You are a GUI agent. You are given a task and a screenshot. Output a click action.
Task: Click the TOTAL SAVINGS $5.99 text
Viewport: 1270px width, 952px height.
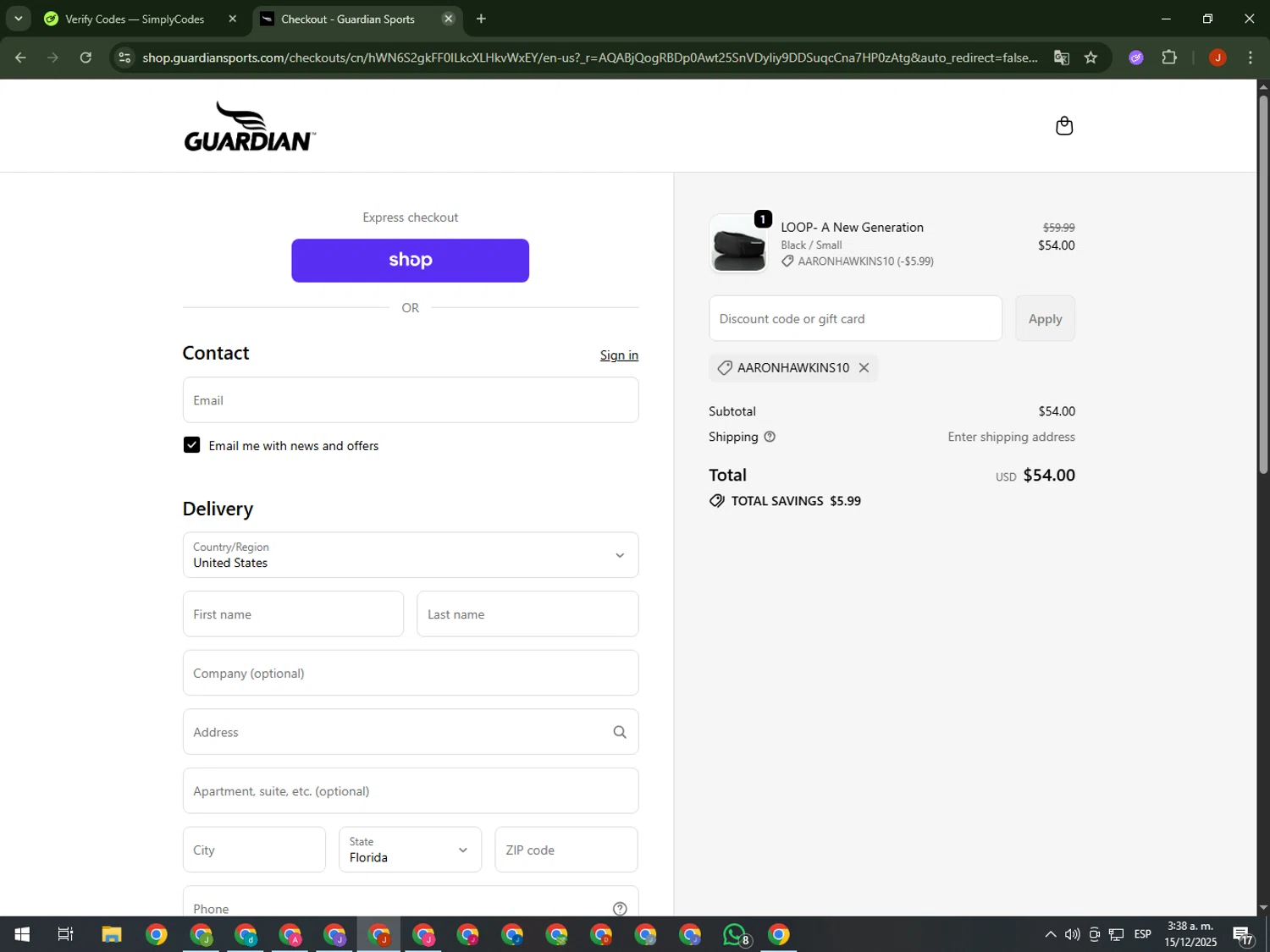point(796,501)
